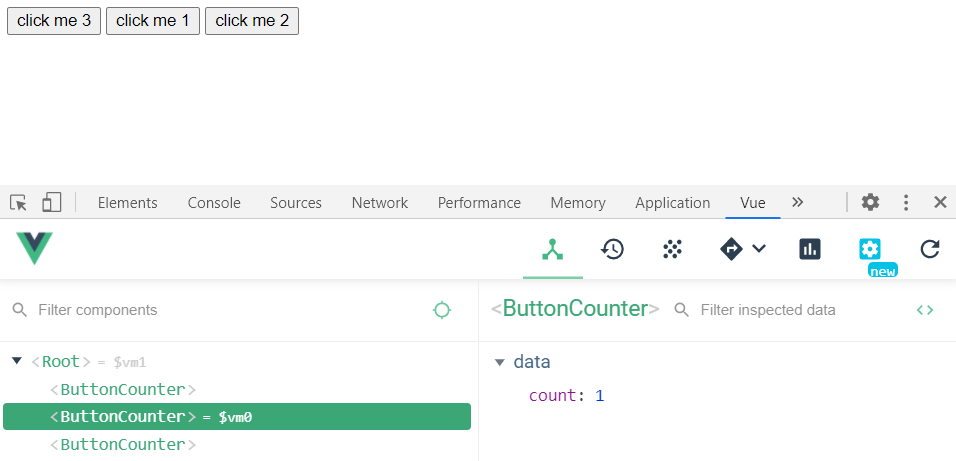Focus the Filter components search field
The height and width of the screenshot is (461, 956).
(x=220, y=310)
